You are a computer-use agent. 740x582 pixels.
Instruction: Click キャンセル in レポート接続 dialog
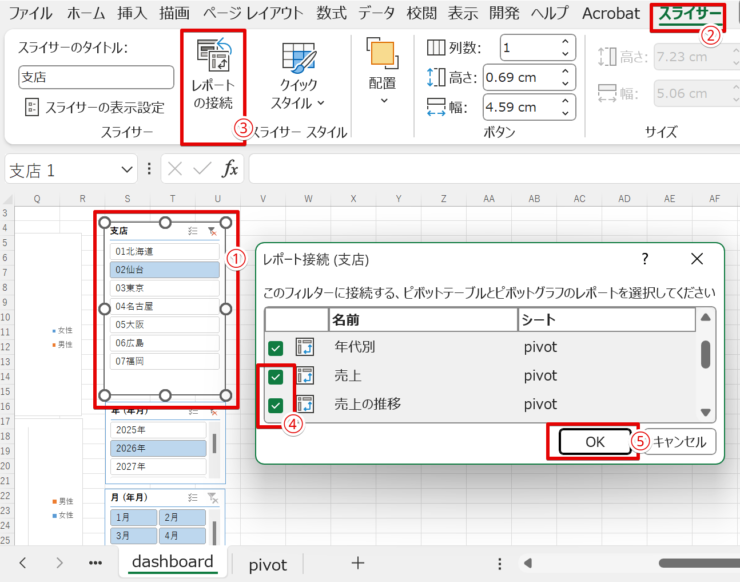680,442
